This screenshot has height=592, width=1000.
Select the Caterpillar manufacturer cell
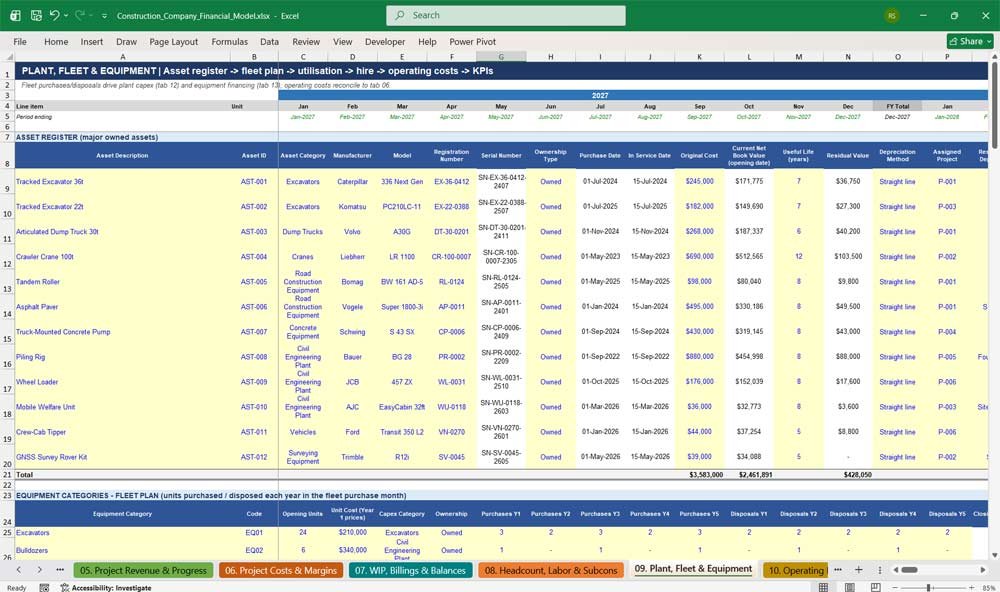[x=352, y=181]
